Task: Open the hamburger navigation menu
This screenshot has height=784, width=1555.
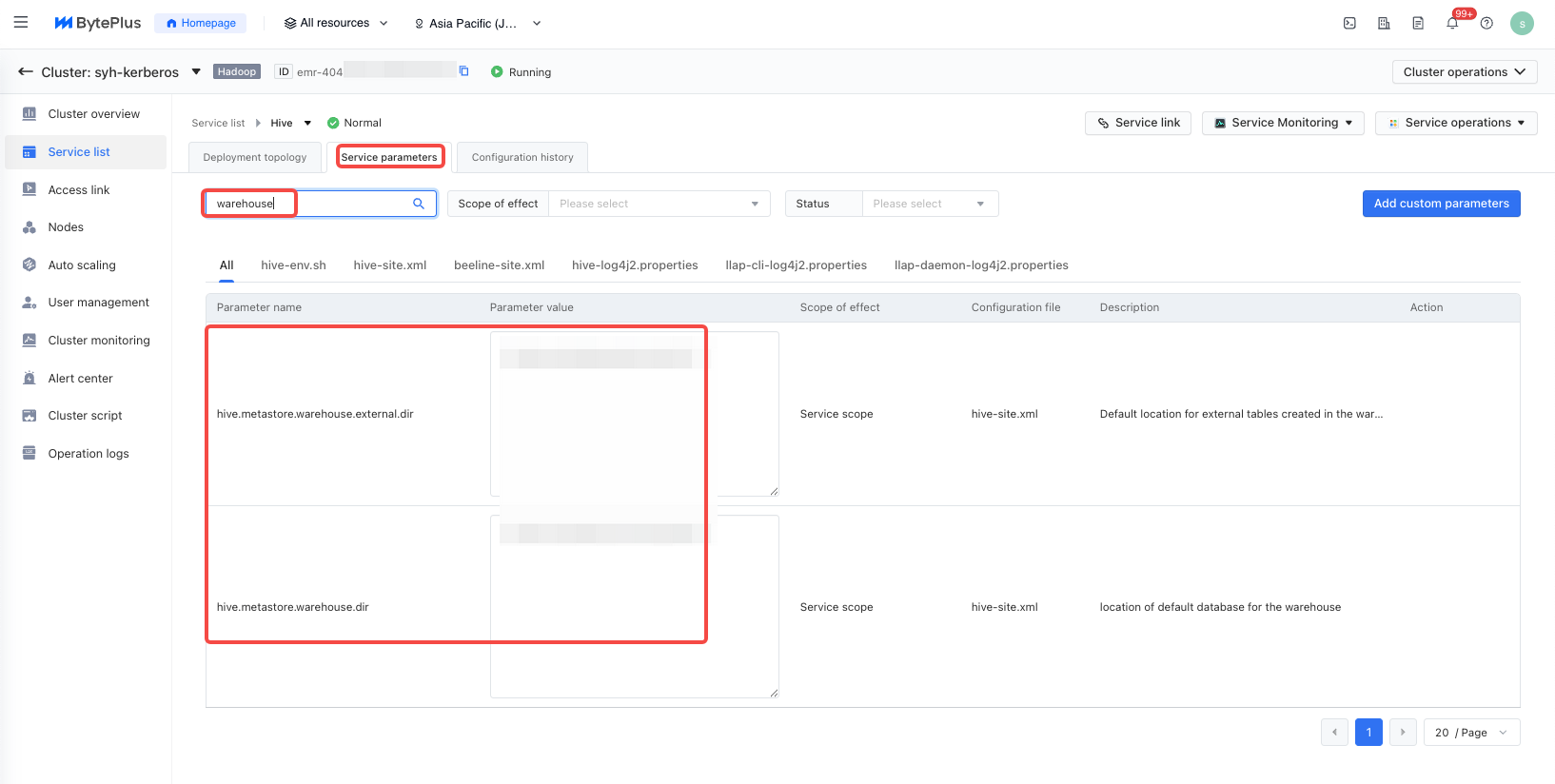Action: 21,23
